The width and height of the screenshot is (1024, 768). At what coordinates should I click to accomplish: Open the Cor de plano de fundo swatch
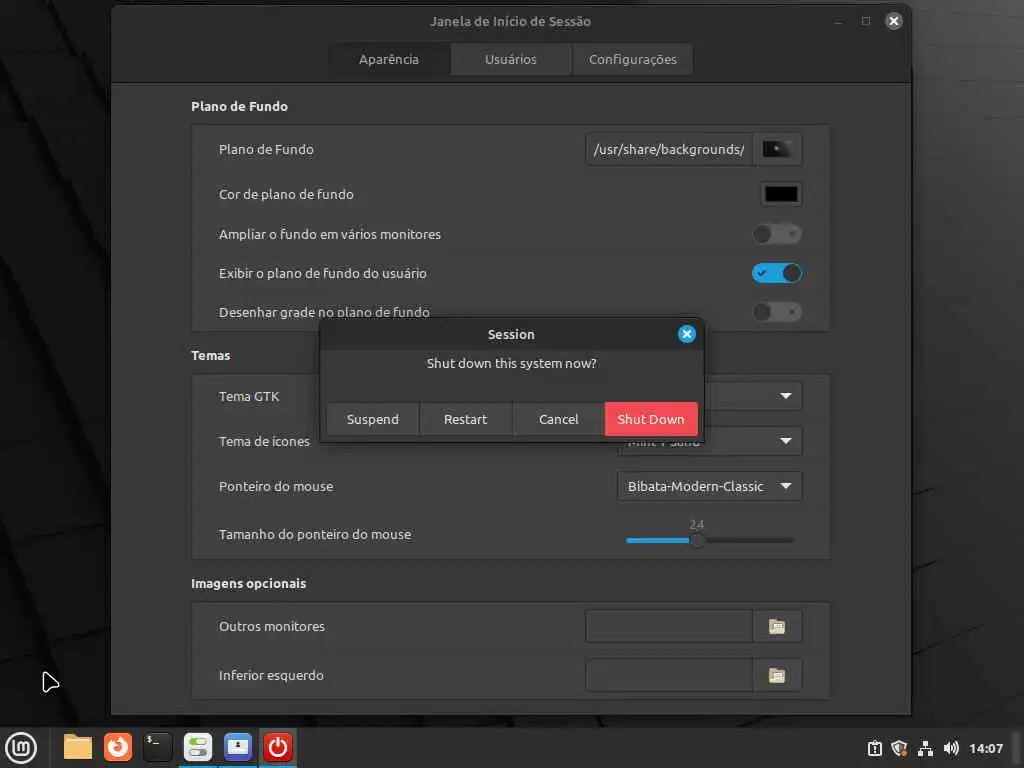click(781, 194)
